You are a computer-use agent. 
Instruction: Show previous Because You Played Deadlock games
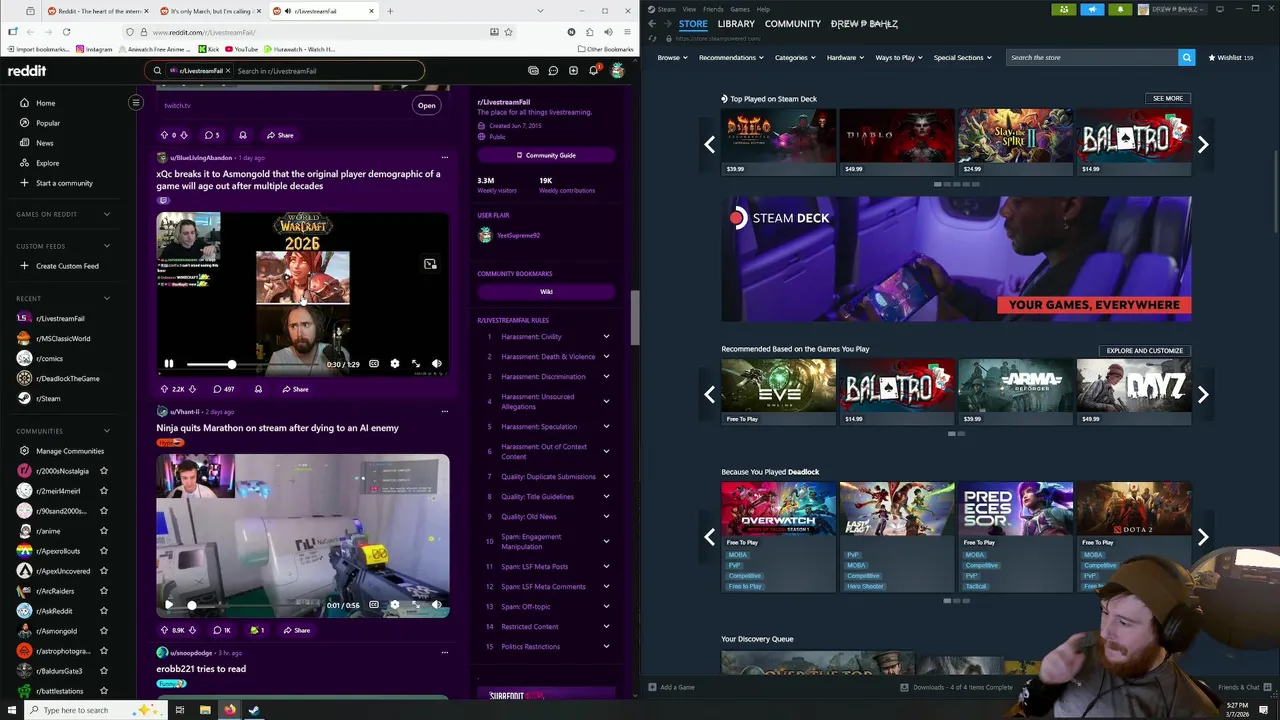(x=709, y=537)
